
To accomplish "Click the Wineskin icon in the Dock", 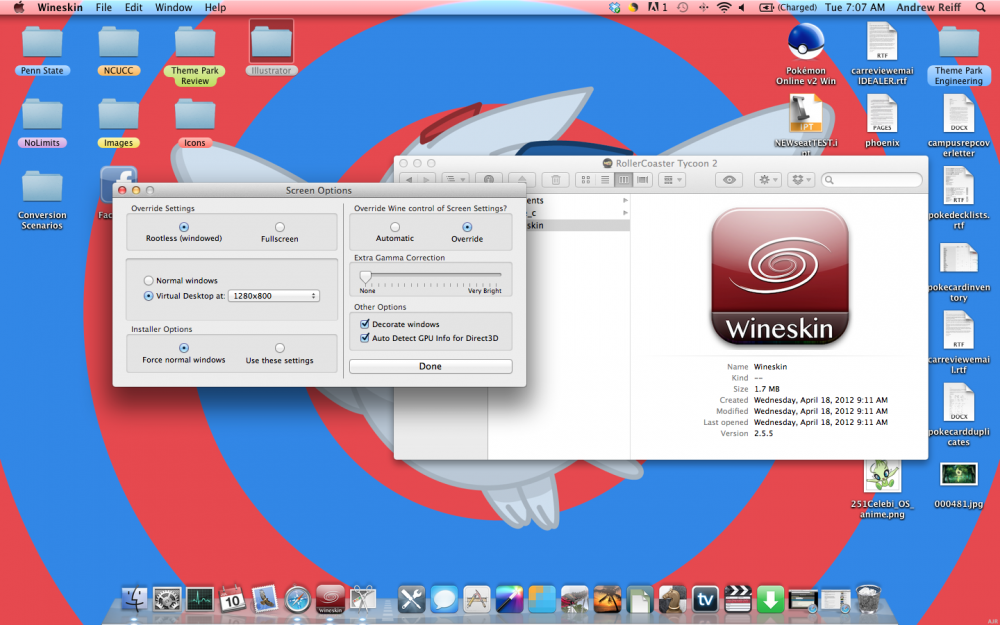I will 330,598.
